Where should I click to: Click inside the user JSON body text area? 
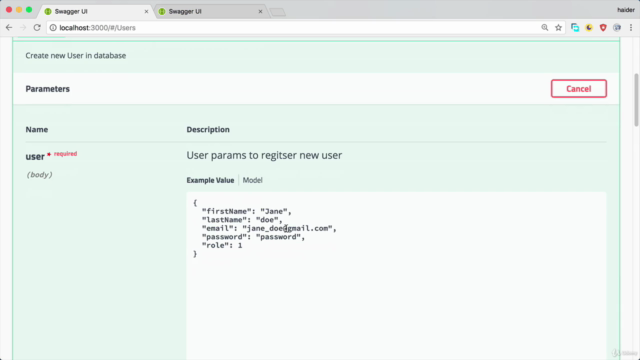pos(396,276)
